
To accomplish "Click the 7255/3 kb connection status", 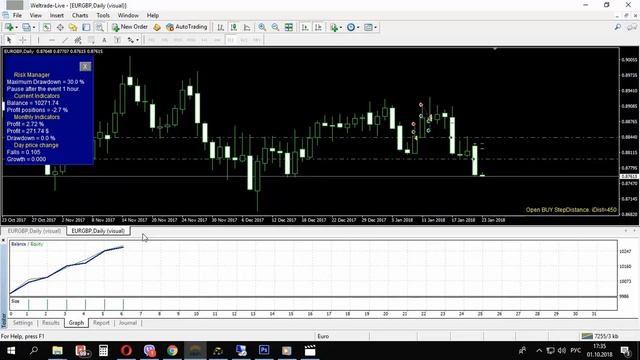I will [601, 336].
